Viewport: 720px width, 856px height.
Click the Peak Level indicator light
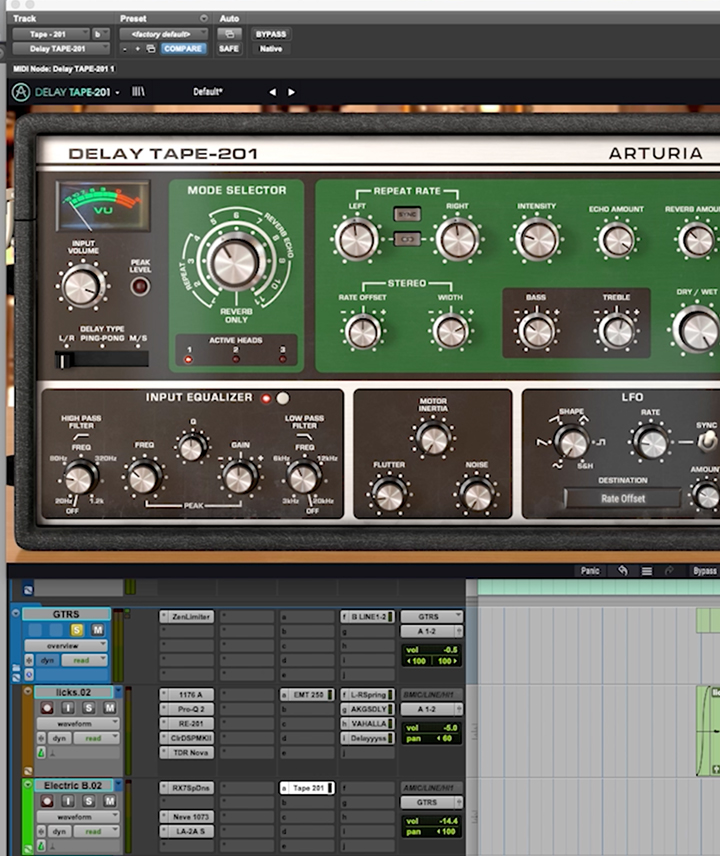point(140,286)
